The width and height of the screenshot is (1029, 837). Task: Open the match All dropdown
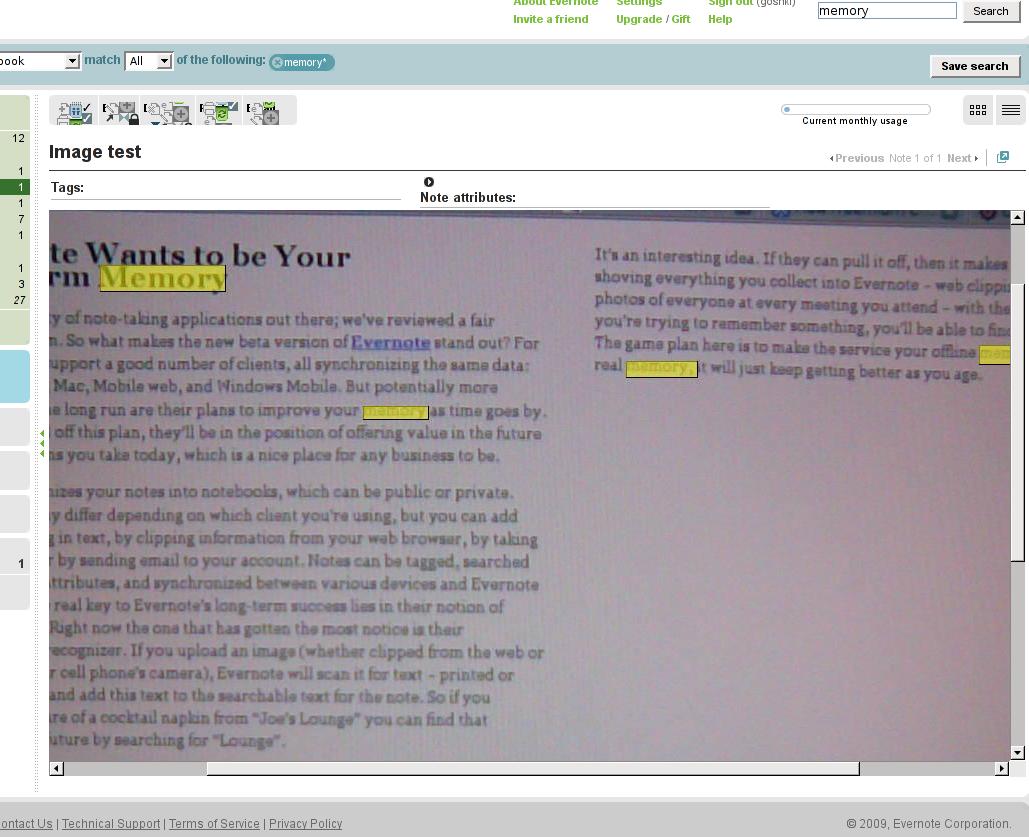pyautogui.click(x=149, y=61)
